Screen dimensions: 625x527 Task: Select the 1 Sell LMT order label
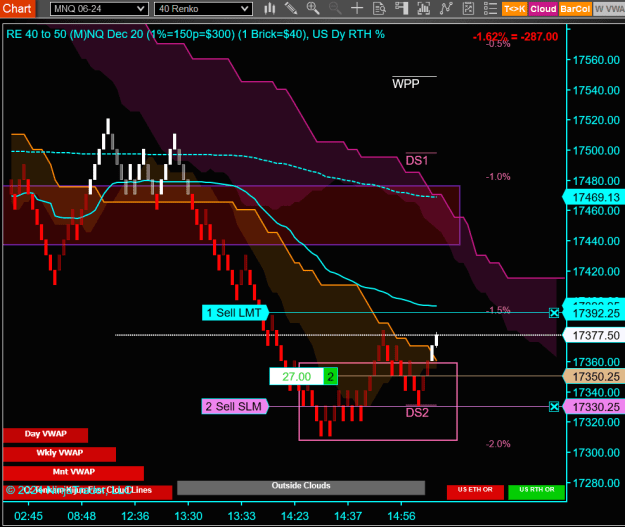point(235,313)
